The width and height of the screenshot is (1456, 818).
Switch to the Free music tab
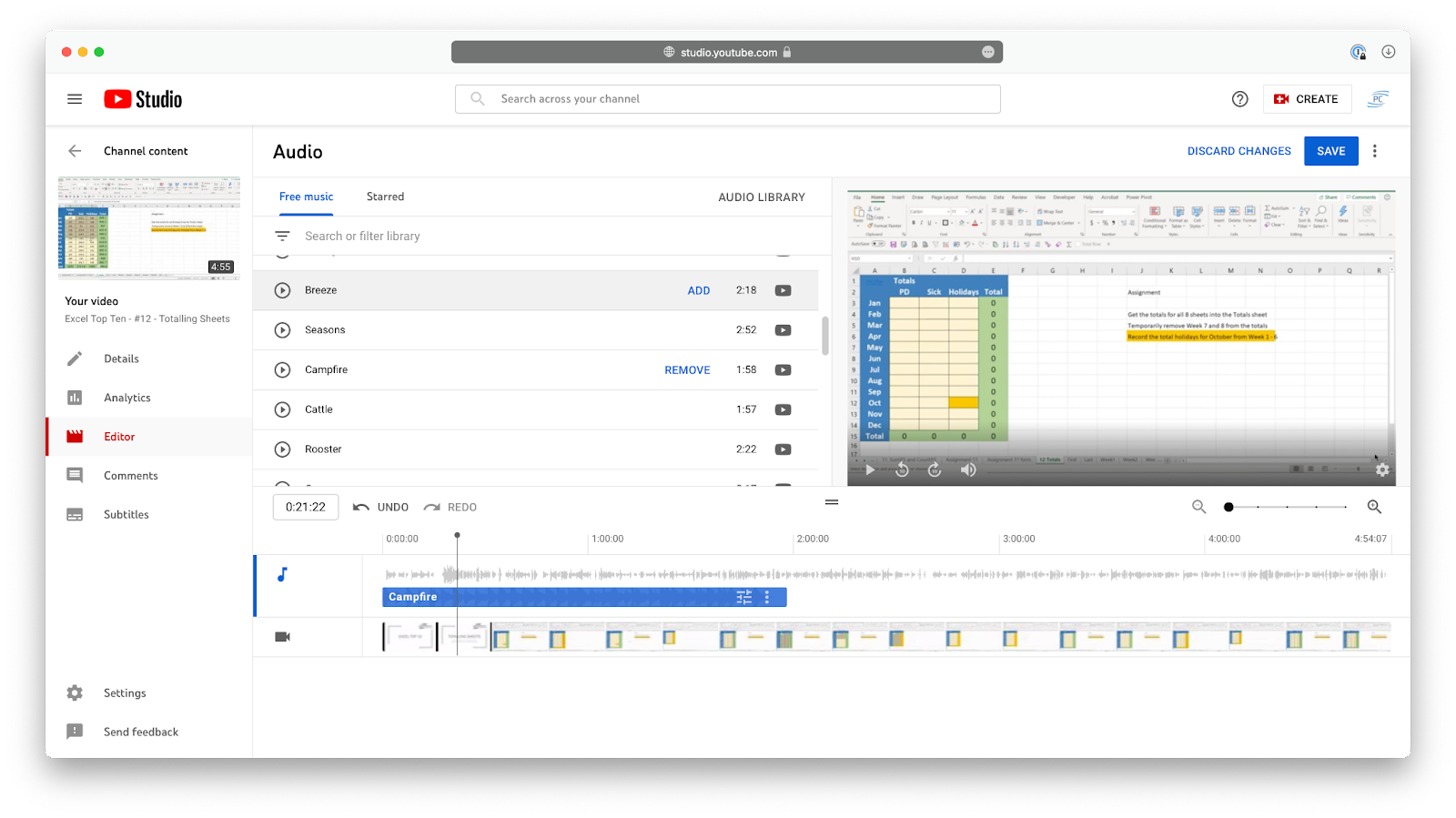click(x=306, y=197)
